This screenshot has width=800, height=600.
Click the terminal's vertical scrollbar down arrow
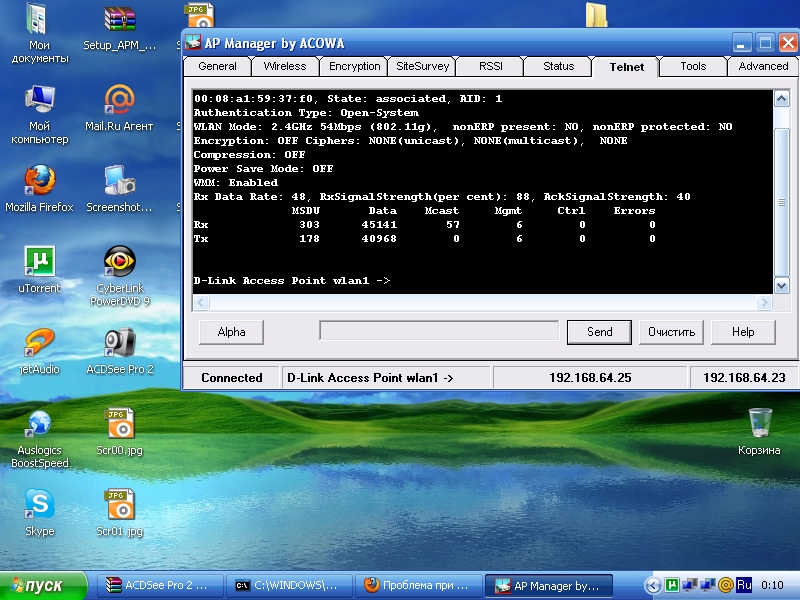pyautogui.click(x=782, y=285)
